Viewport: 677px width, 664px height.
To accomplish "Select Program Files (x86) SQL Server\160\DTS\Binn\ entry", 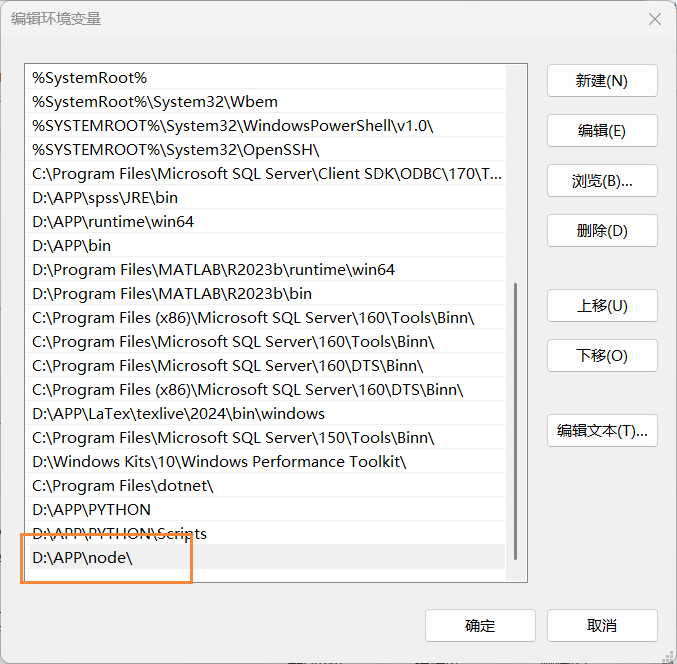I will click(x=266, y=389).
